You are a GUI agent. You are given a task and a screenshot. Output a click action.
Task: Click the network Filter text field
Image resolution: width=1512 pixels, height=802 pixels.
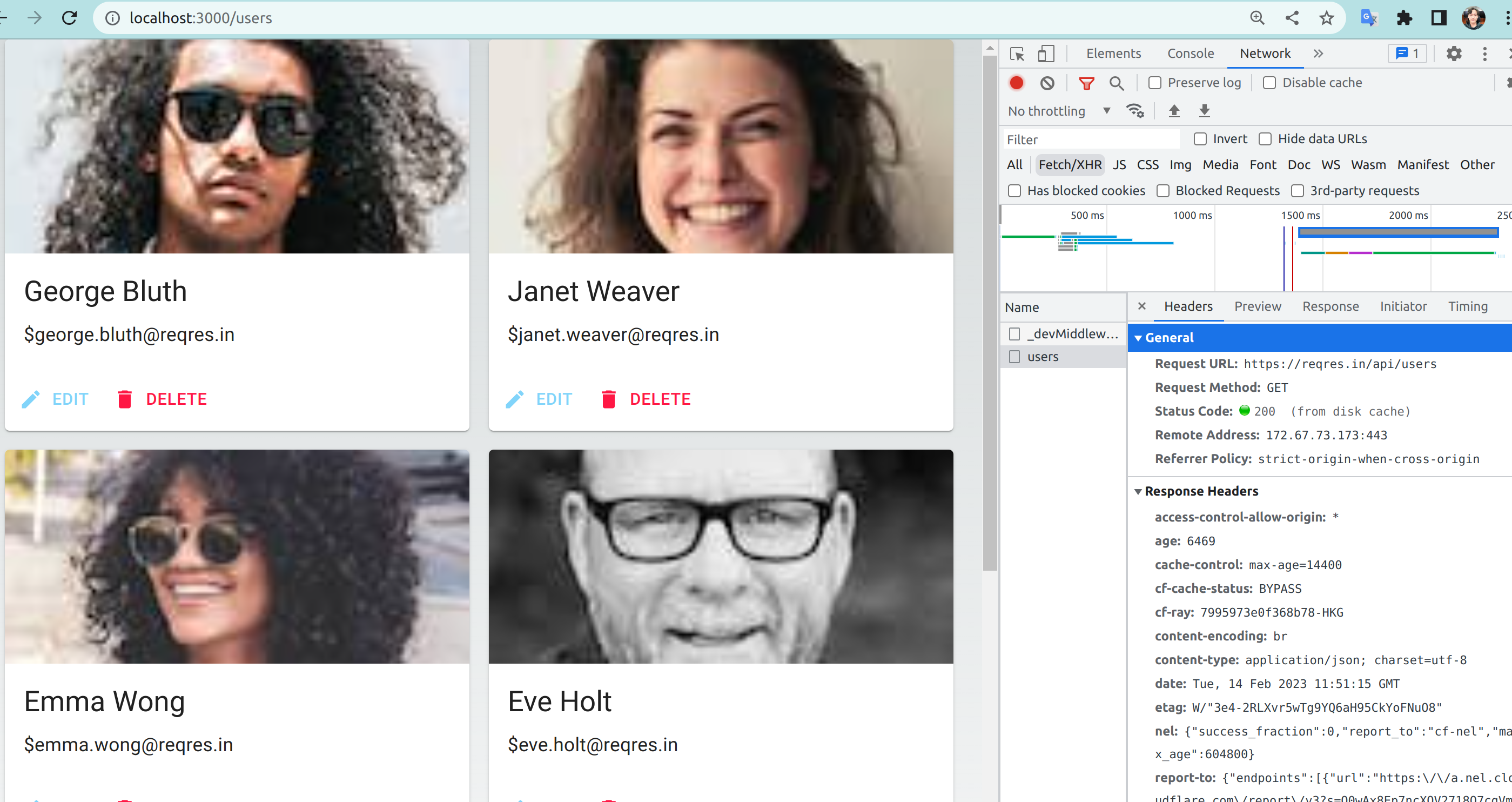point(1091,140)
